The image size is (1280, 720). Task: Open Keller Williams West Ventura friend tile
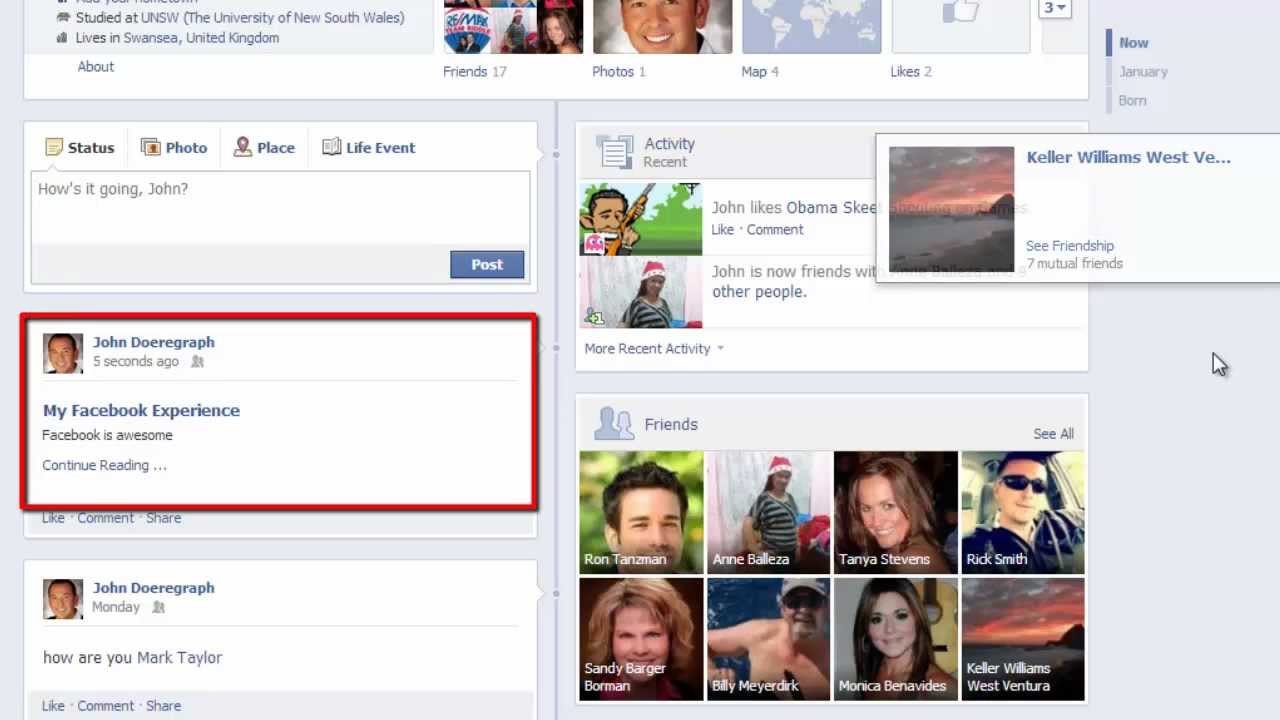1022,639
